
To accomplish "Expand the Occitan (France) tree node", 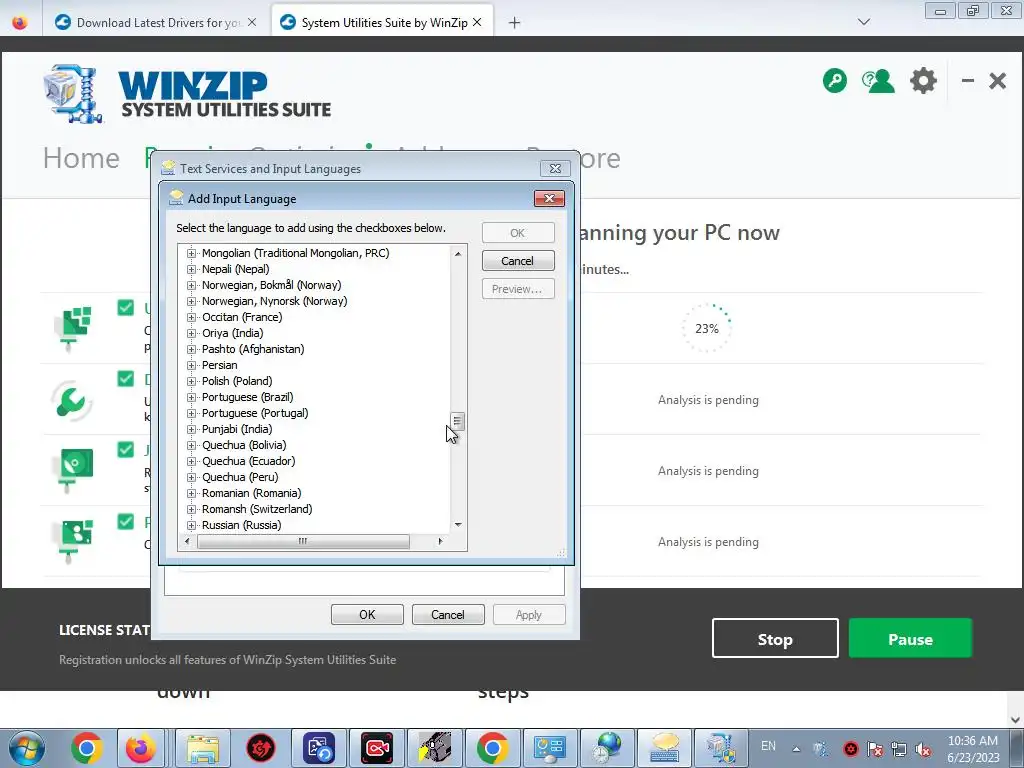I will [x=191, y=317].
